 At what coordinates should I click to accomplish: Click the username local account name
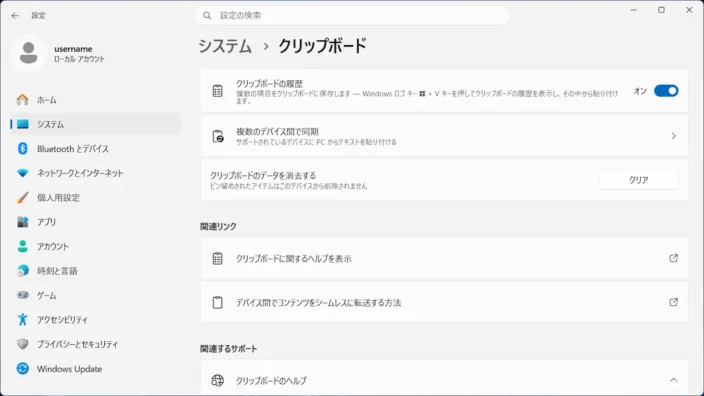[73, 49]
